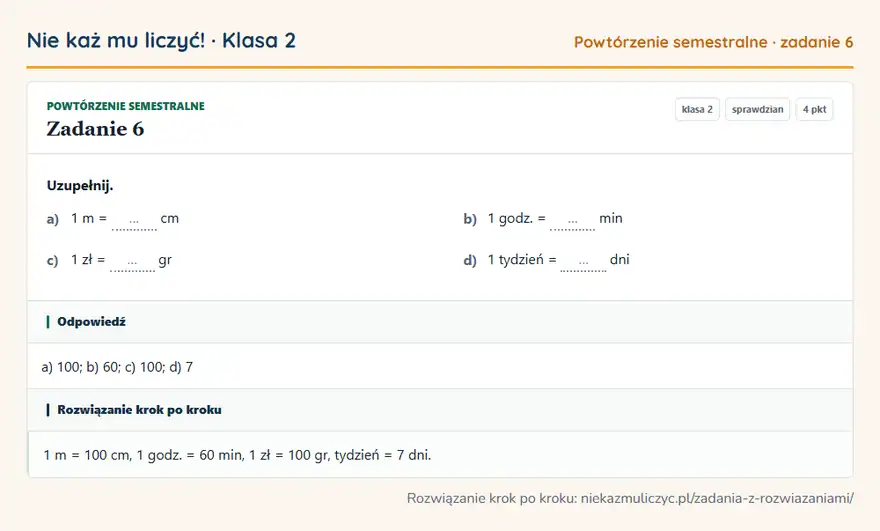Click the '4 pkt' tag
Screen dimensions: 880x531
(814, 109)
